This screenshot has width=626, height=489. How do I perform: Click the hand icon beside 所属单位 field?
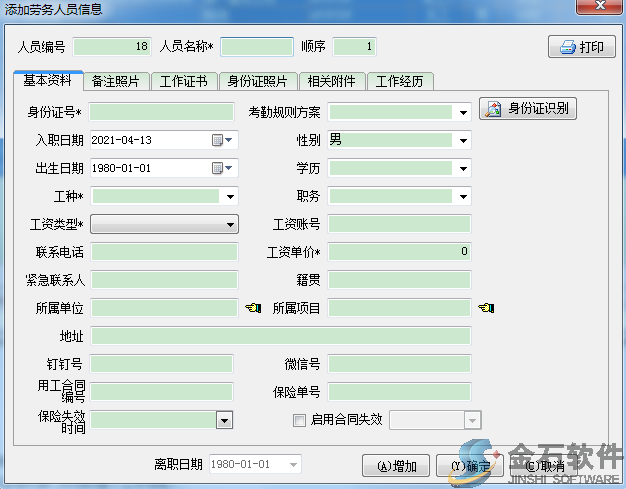pos(252,308)
